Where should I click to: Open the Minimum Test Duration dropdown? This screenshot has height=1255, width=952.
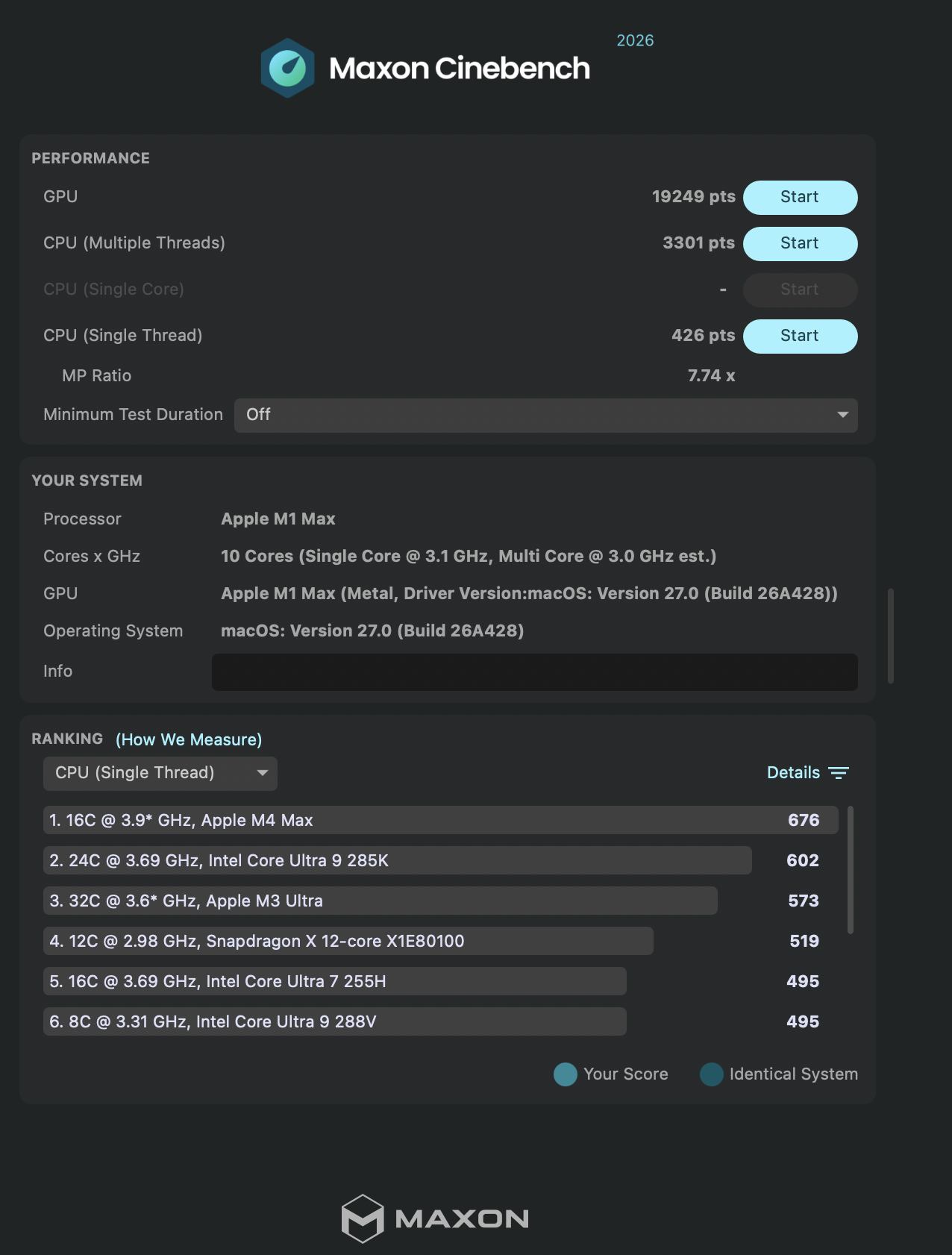coord(545,416)
